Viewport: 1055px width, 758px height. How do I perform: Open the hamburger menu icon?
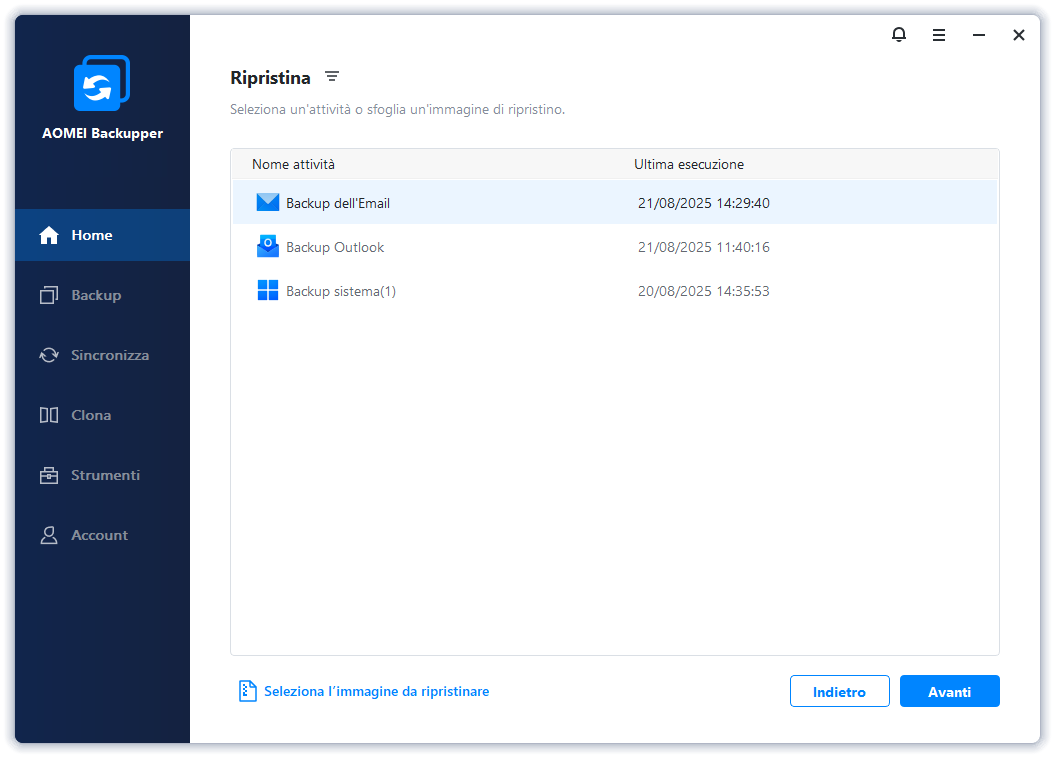click(939, 35)
